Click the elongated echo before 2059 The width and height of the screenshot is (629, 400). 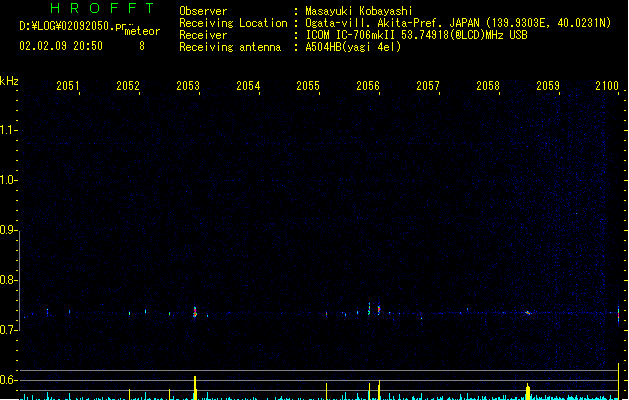[528, 313]
